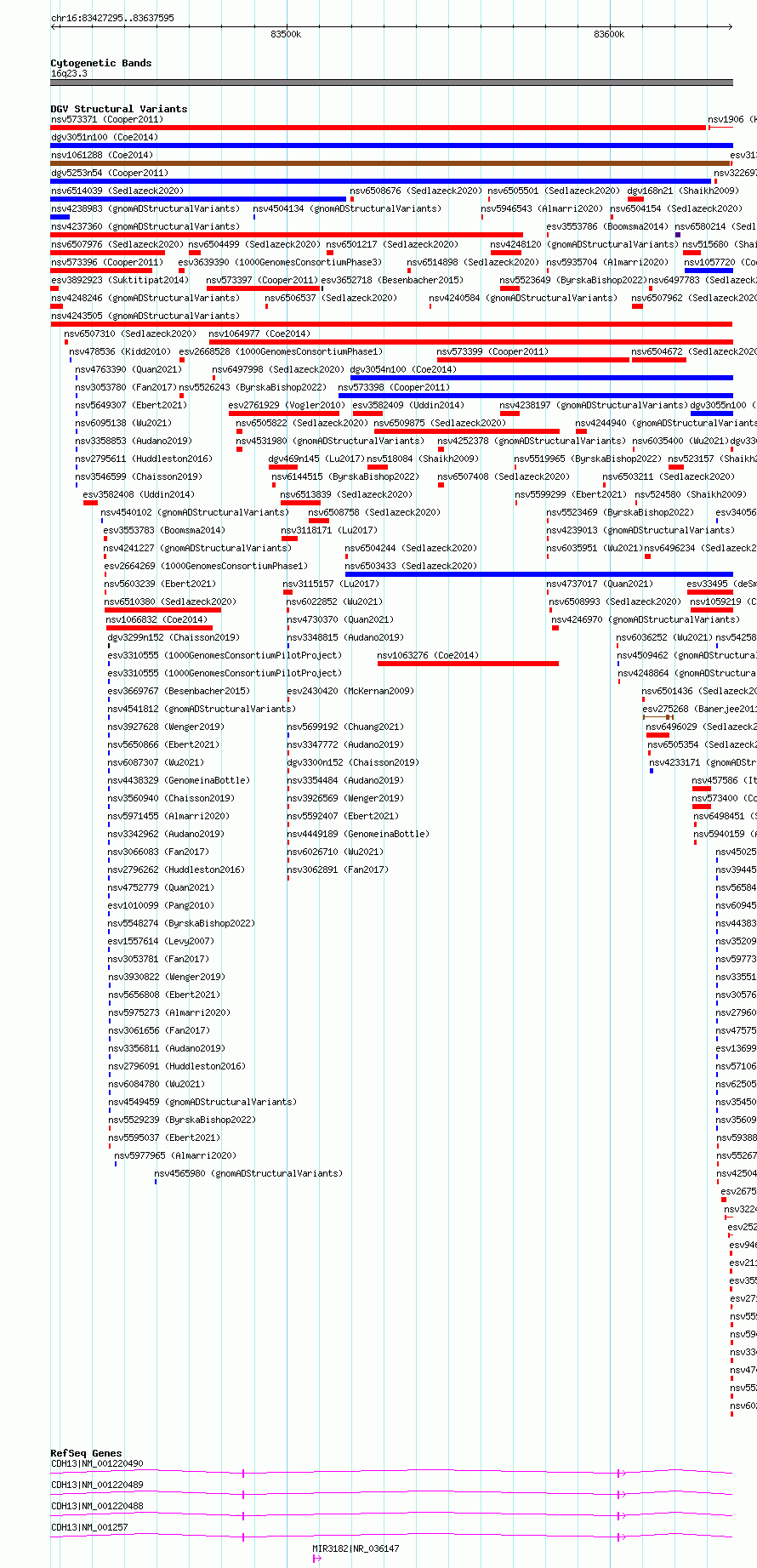Click esv3892923 (Suktitipat2014)
757x1568 pixels.
point(120,280)
